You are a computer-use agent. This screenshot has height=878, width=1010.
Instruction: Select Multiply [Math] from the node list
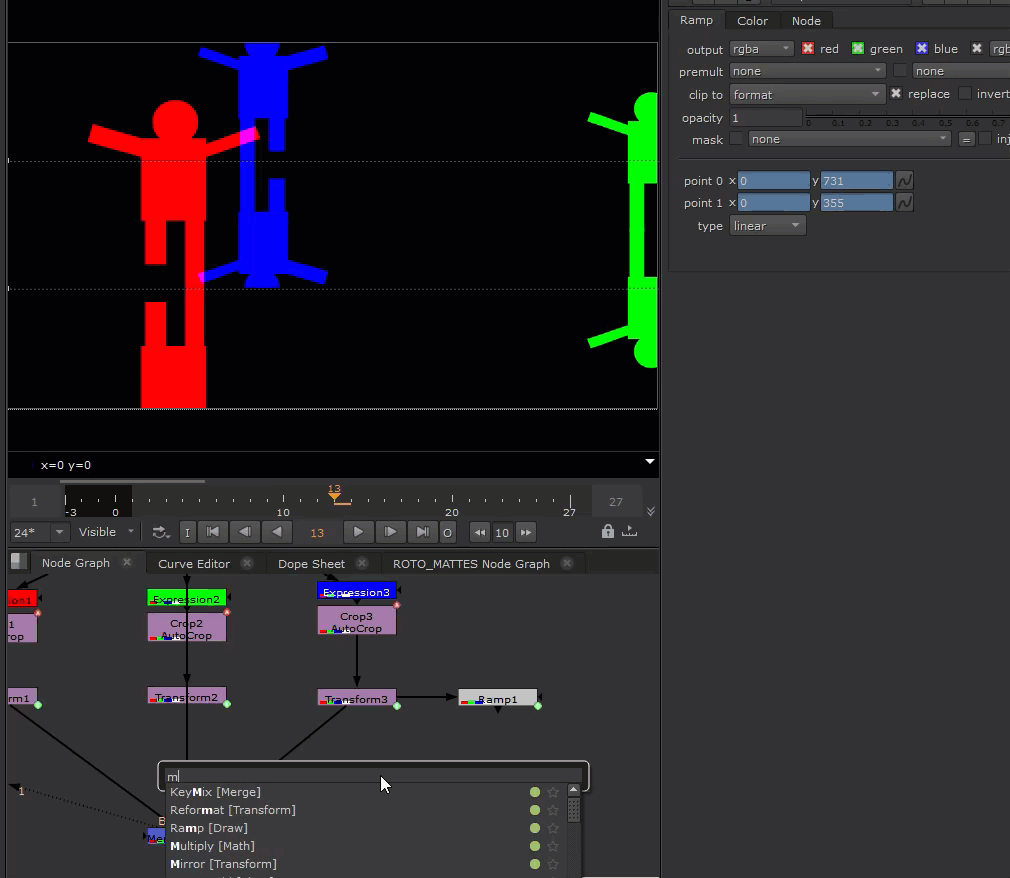coord(212,846)
